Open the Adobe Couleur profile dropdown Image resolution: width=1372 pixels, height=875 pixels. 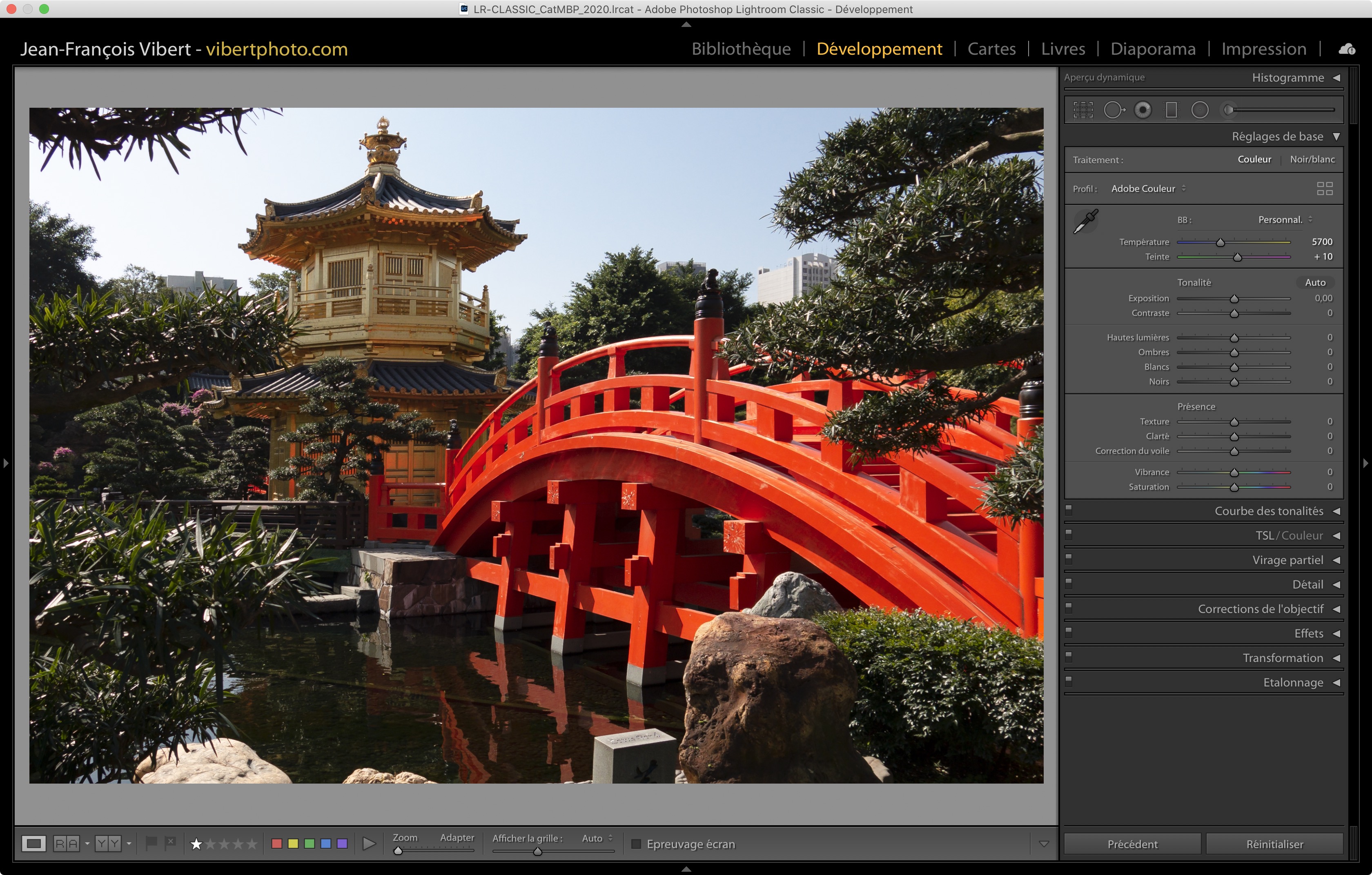pos(1148,189)
